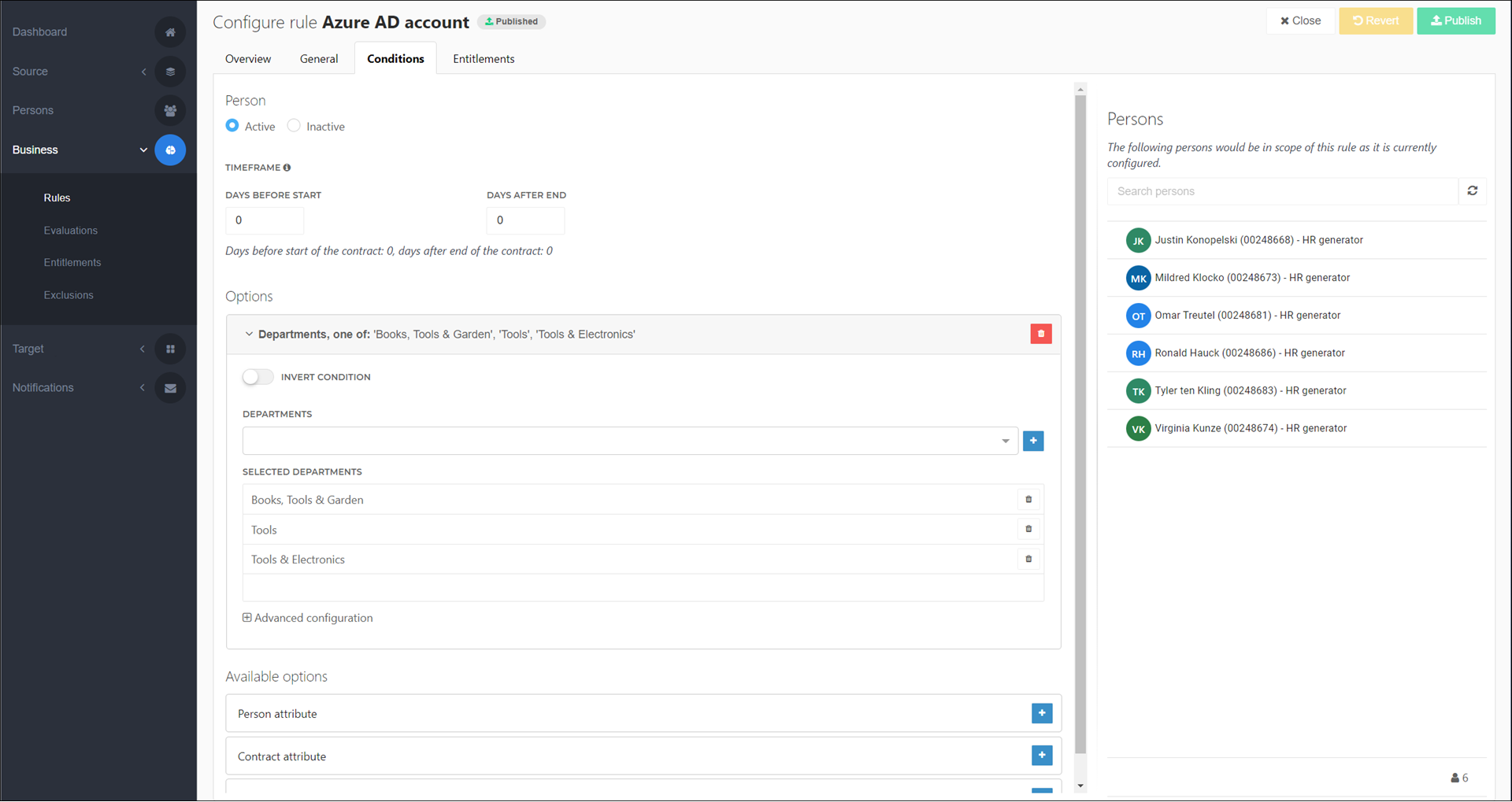The width and height of the screenshot is (1512, 802).
Task: Switch to the General tab
Action: tap(319, 59)
